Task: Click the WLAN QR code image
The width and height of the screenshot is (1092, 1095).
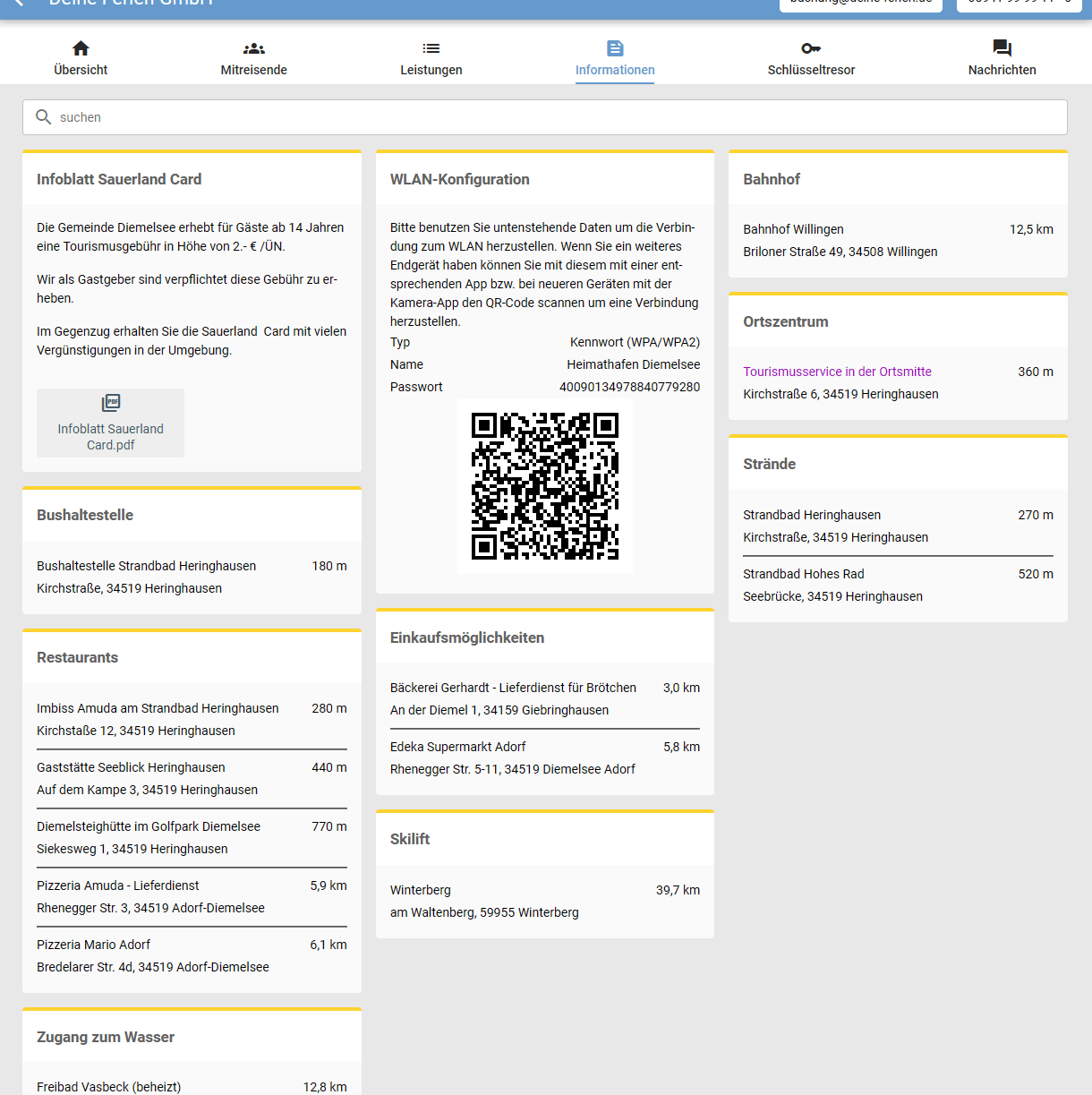Action: pos(544,486)
